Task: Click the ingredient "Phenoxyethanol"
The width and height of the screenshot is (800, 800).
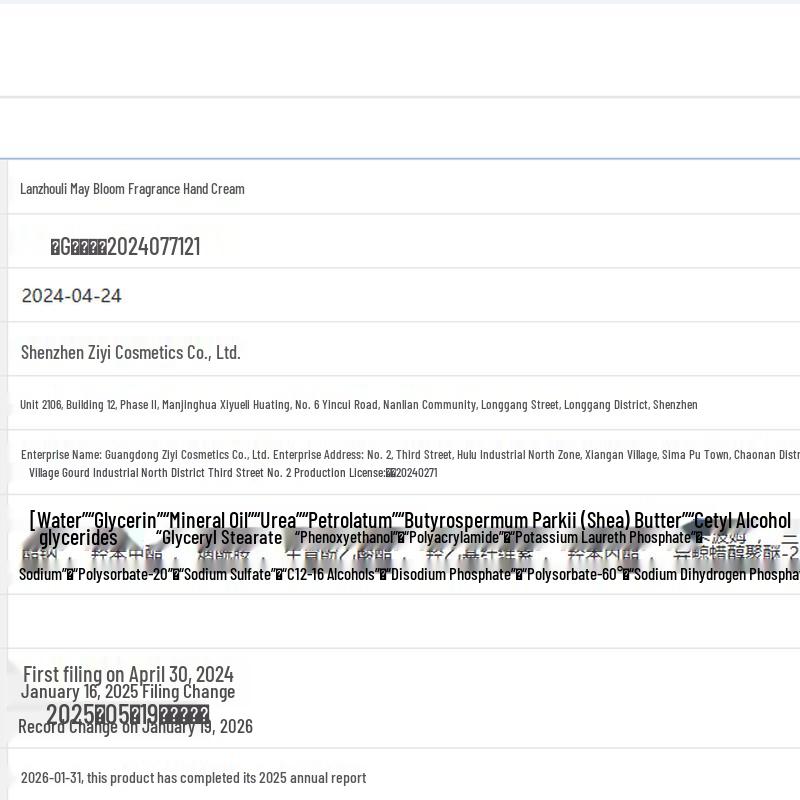Action: point(347,537)
